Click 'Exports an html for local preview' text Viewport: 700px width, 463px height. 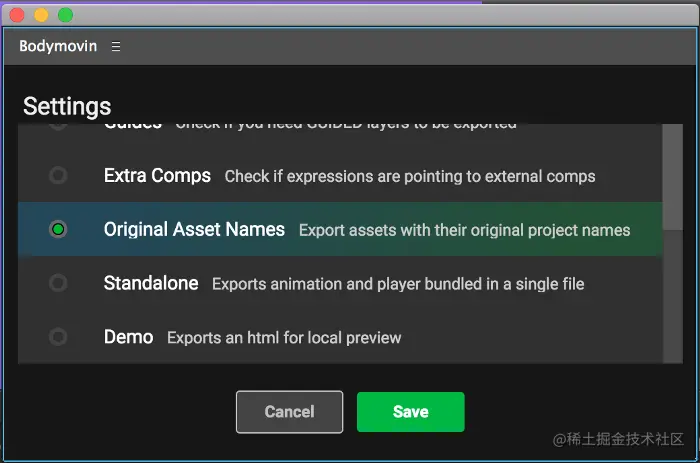[284, 338]
